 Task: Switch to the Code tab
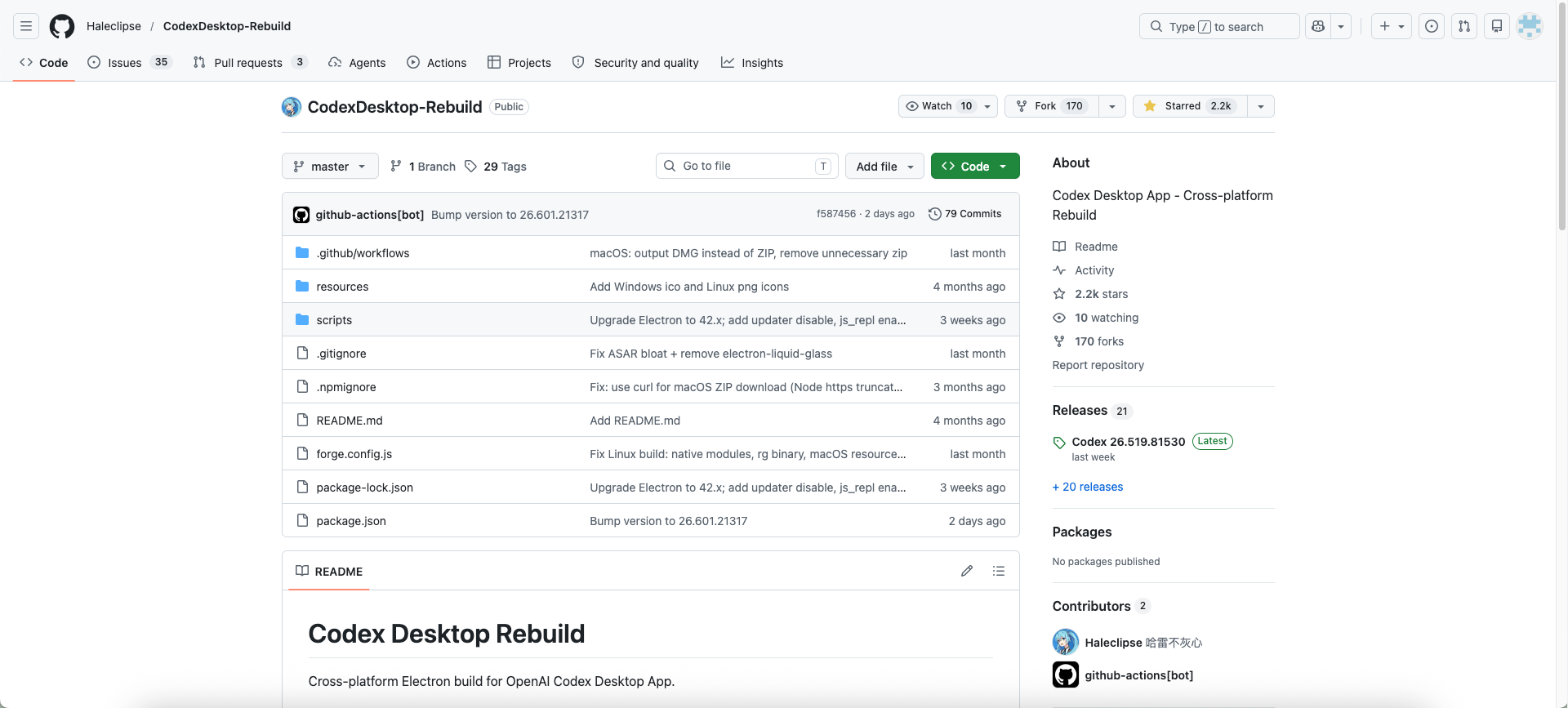[44, 62]
